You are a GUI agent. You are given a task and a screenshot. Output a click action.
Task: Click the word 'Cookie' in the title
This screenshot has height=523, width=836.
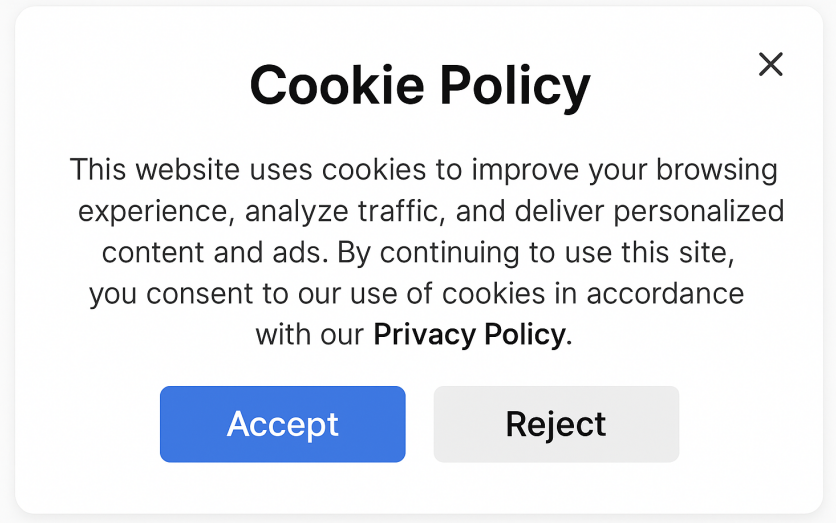(x=337, y=85)
